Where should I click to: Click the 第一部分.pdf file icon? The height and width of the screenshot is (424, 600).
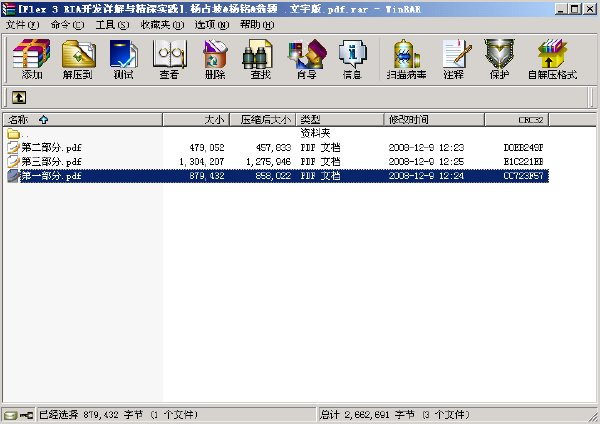click(x=13, y=176)
